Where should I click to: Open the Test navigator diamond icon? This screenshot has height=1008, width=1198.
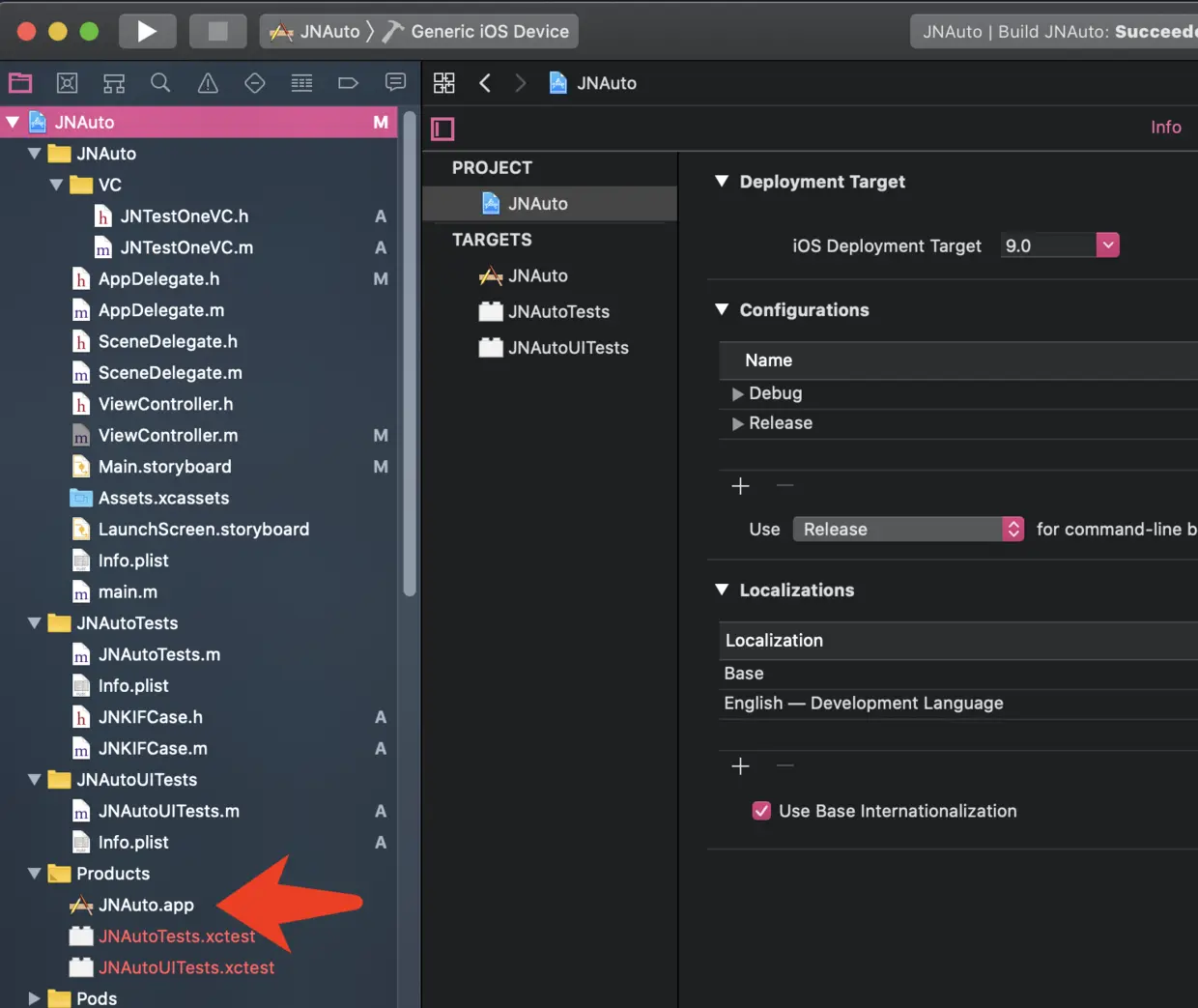point(255,83)
